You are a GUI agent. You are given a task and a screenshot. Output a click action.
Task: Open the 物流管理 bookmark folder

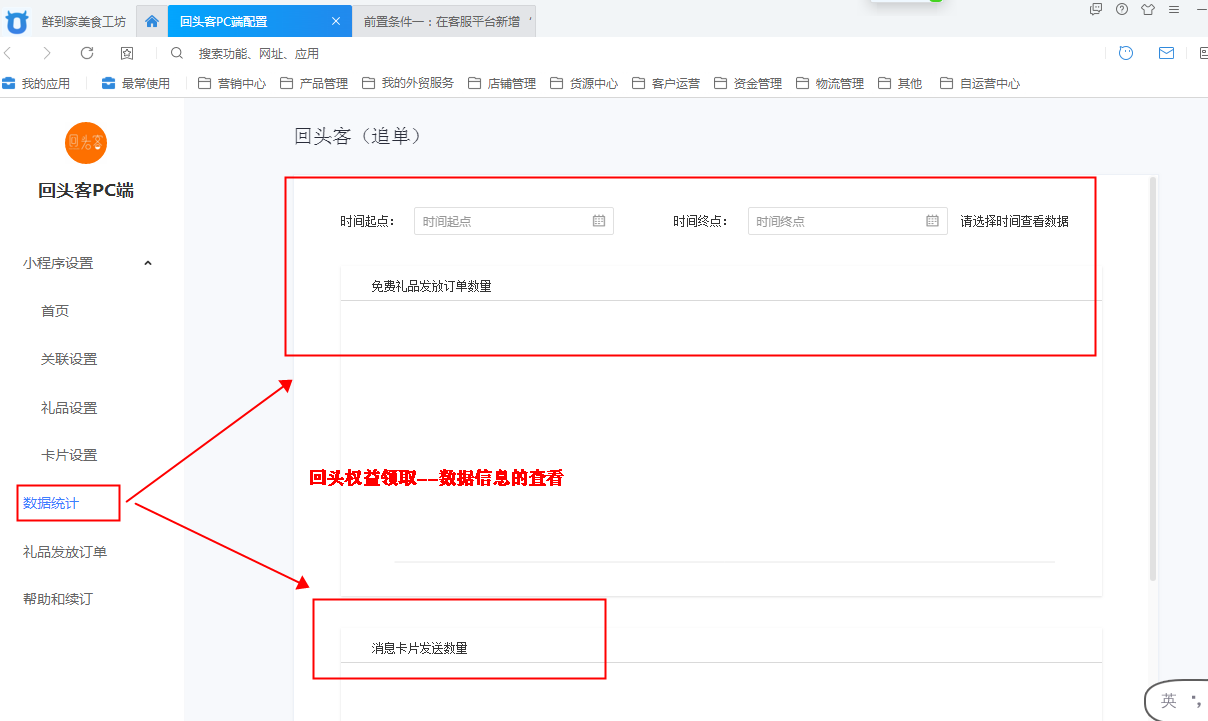click(x=830, y=84)
